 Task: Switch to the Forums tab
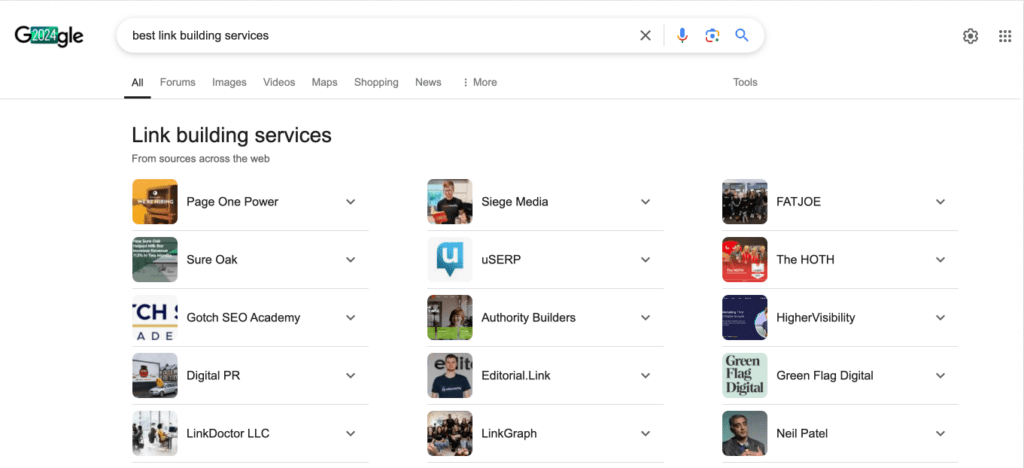pos(178,82)
